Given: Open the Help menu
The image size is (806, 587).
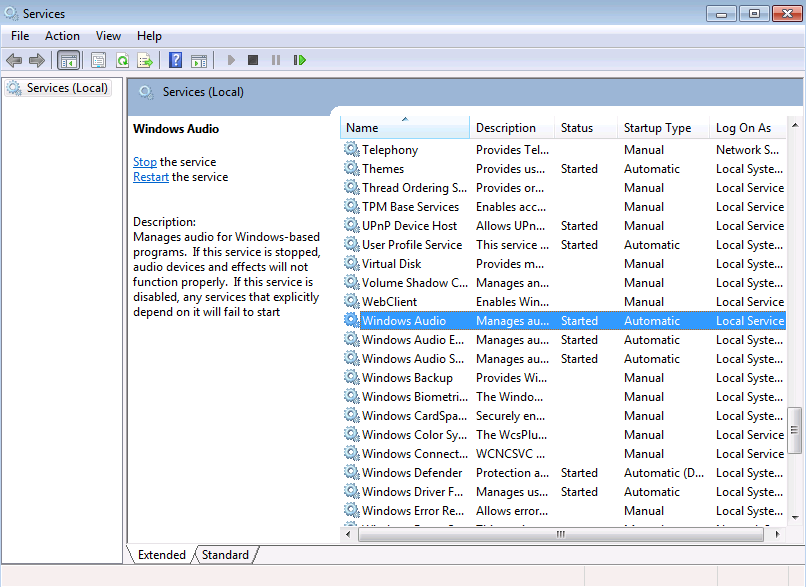Looking at the screenshot, I should (x=149, y=36).
